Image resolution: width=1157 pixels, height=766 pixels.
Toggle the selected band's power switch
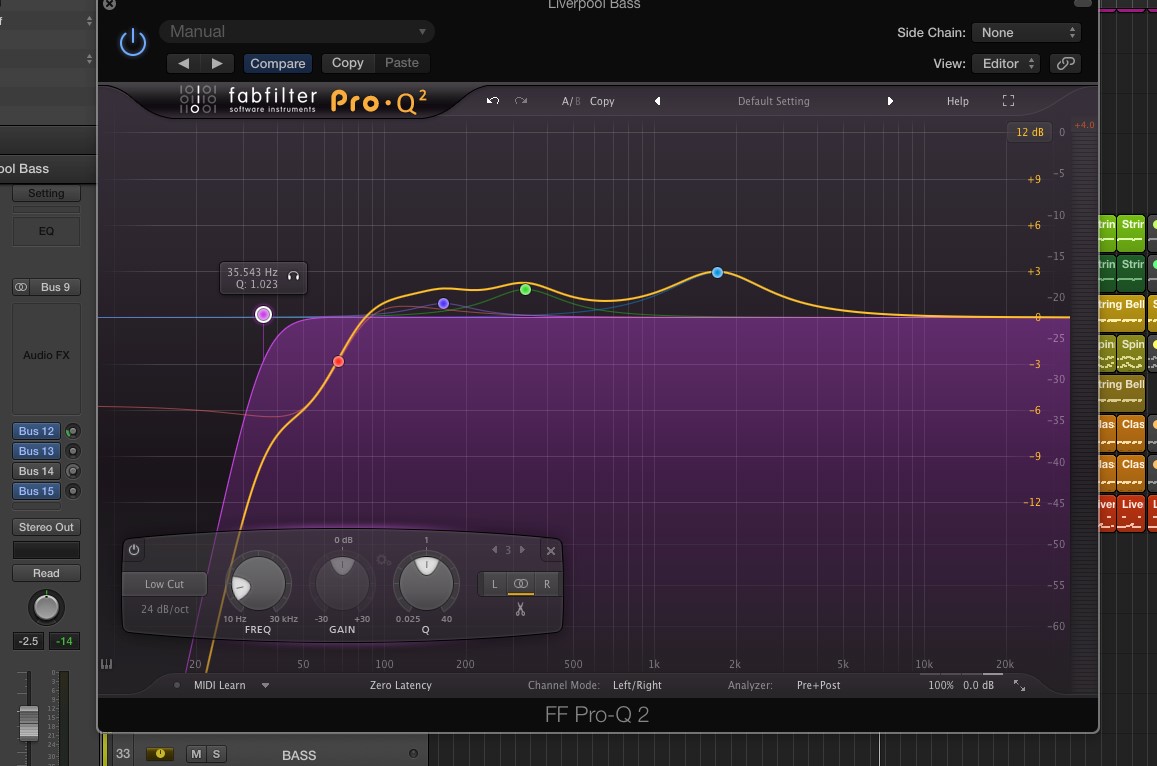[133, 549]
